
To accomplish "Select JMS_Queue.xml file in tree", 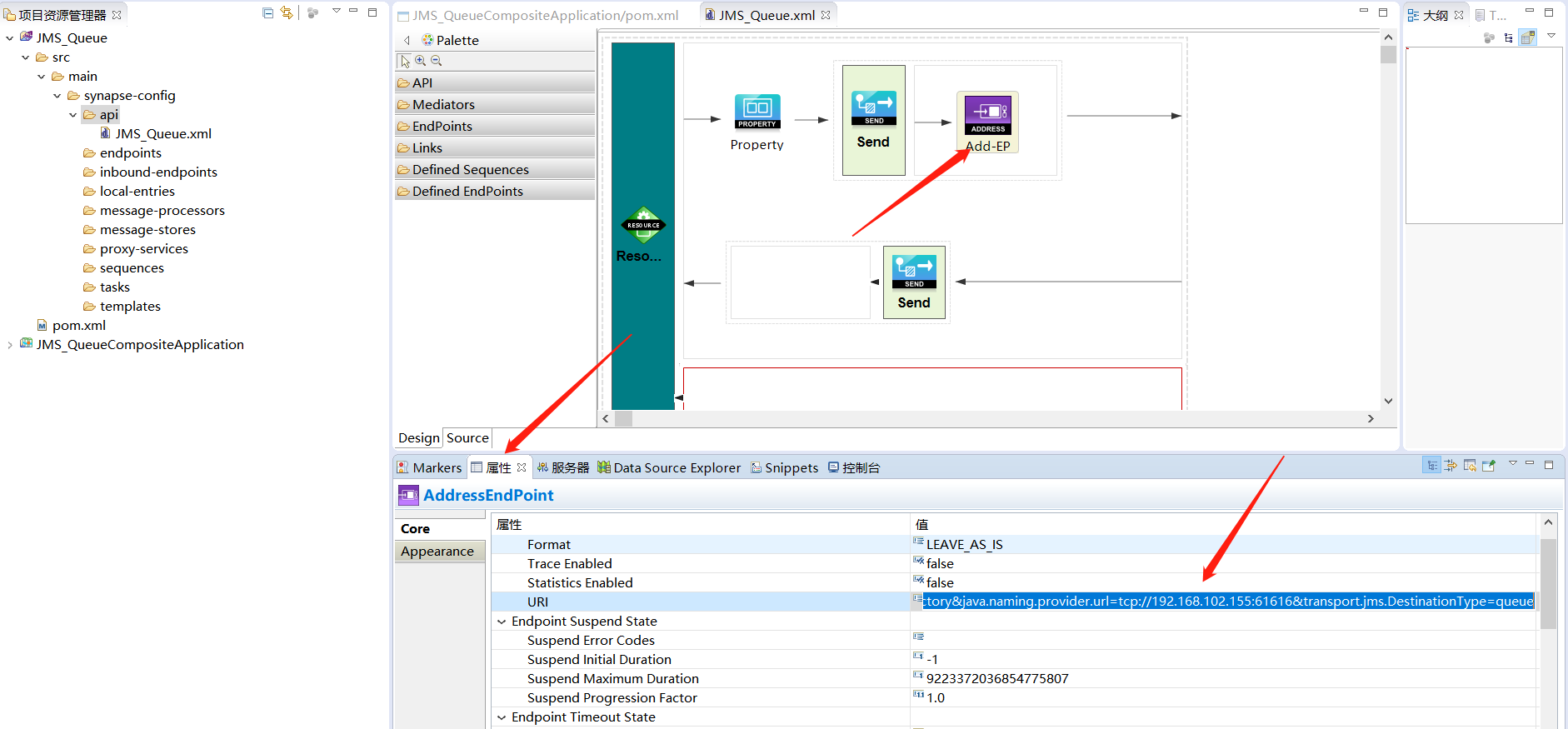I will click(156, 133).
